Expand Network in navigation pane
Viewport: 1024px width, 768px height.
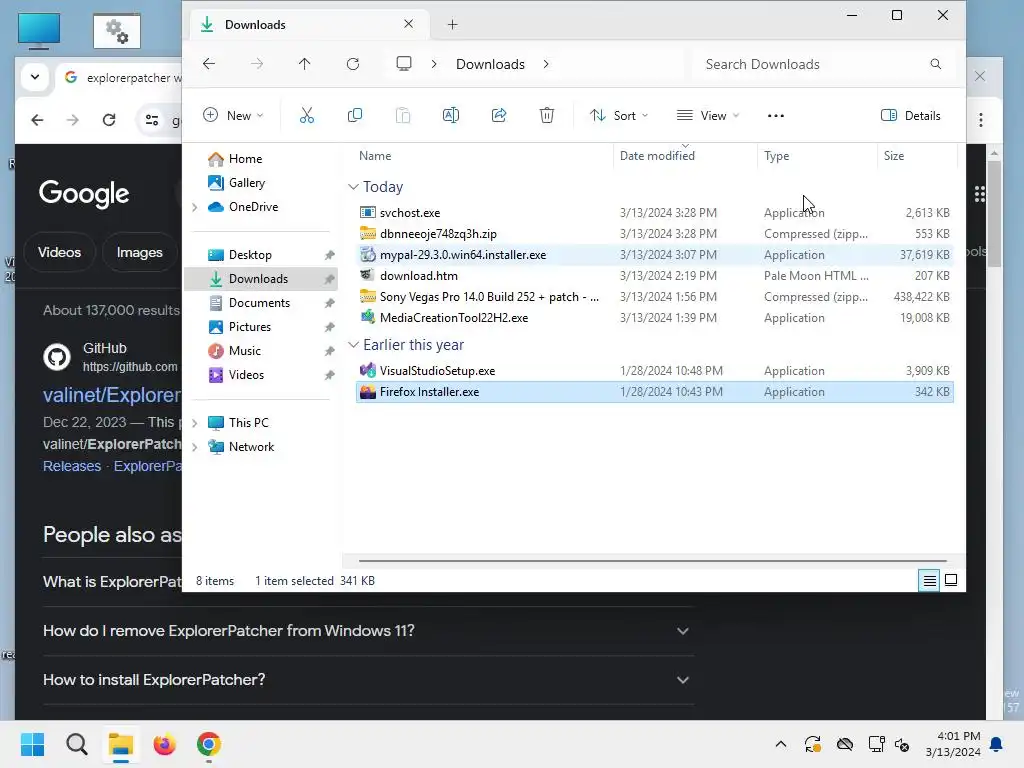[195, 447]
